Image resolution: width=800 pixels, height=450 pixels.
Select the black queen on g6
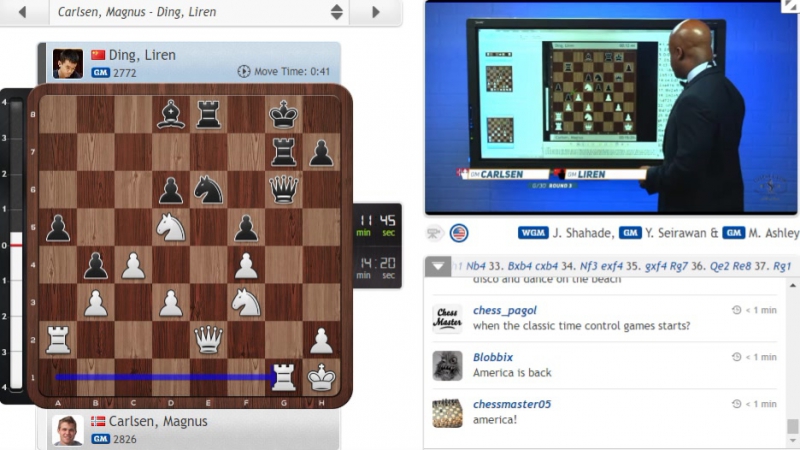pos(284,189)
